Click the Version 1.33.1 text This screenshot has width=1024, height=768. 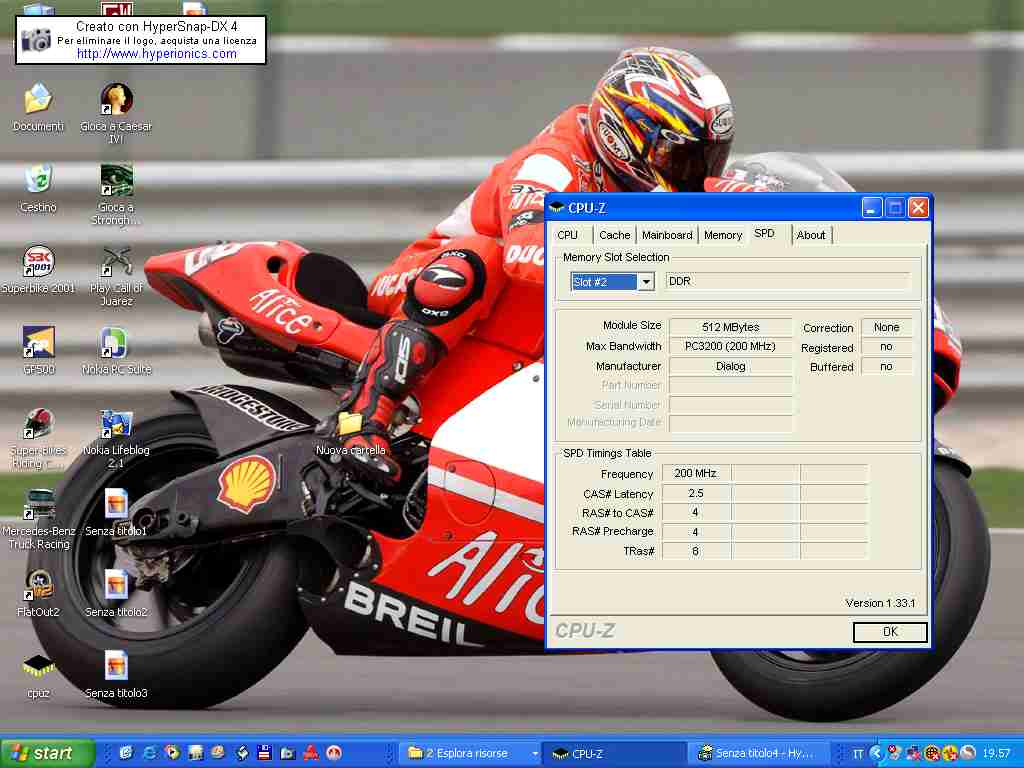pos(880,603)
